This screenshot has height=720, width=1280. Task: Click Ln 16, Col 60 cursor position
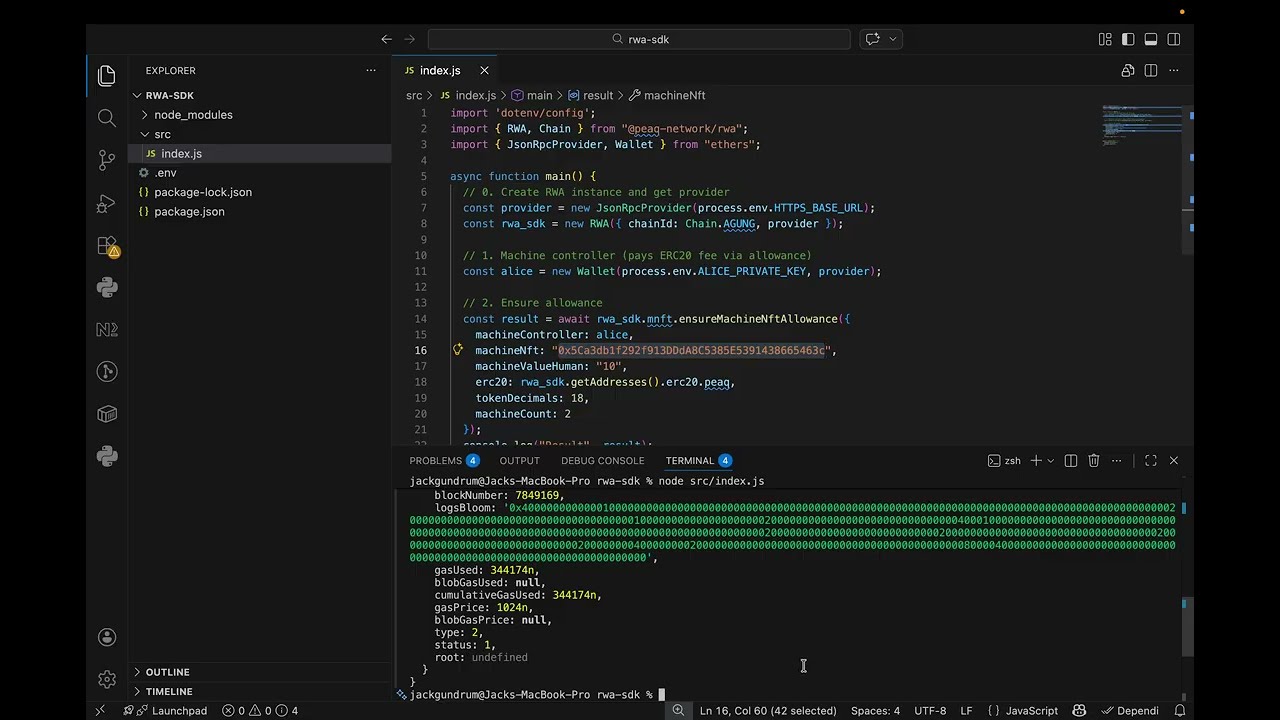768,711
